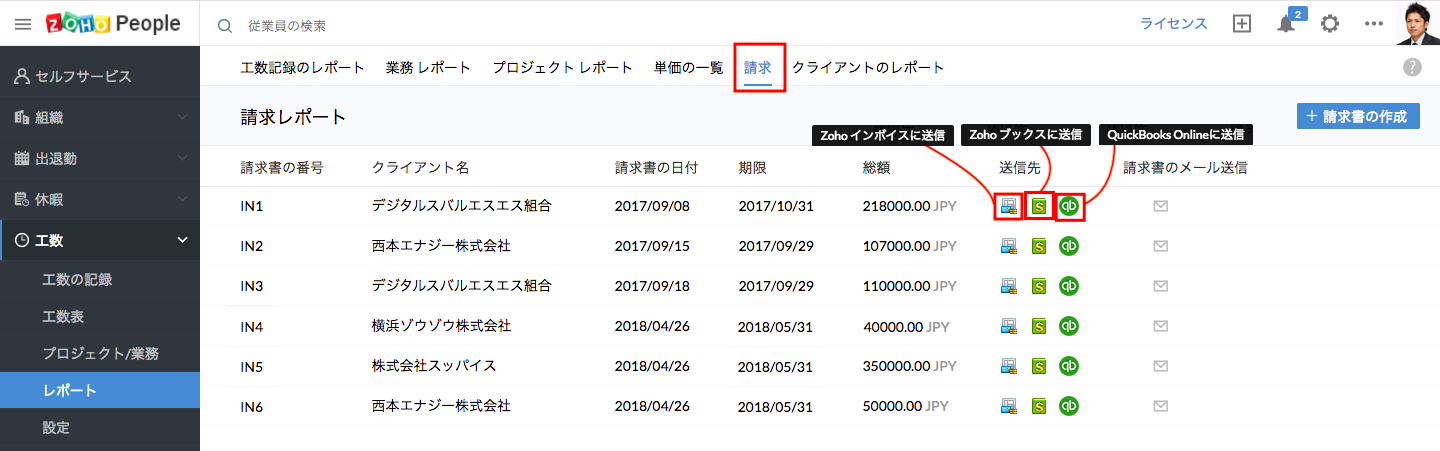Open the ライセンス link
Image resolution: width=1440 pixels, height=451 pixels.
(x=1174, y=24)
